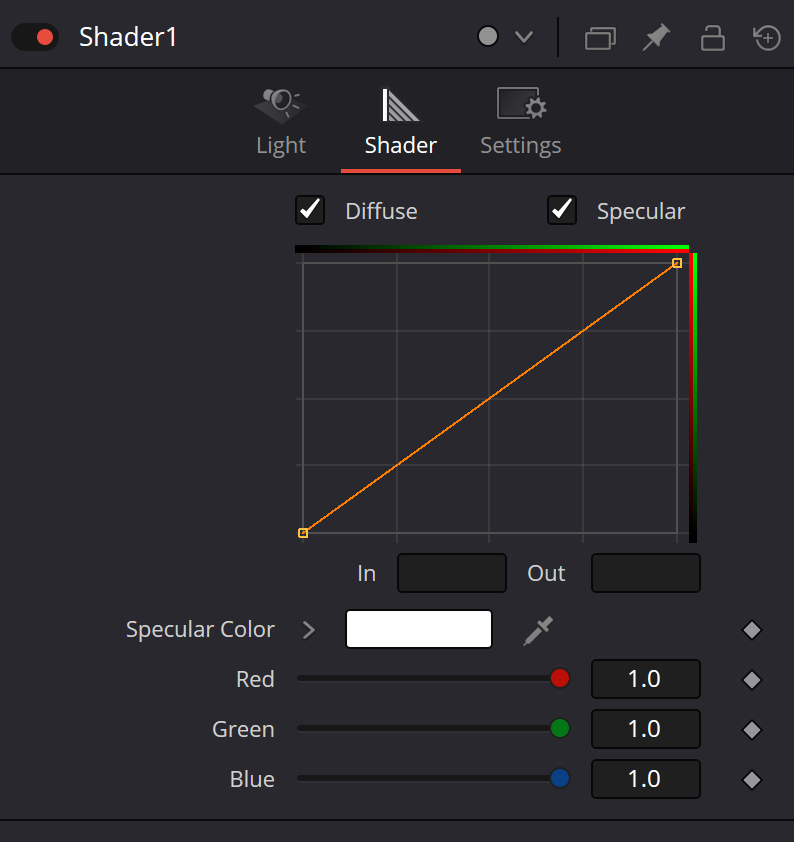Uncheck the Specular checkbox
Viewport: 794px width, 842px height.
[562, 210]
